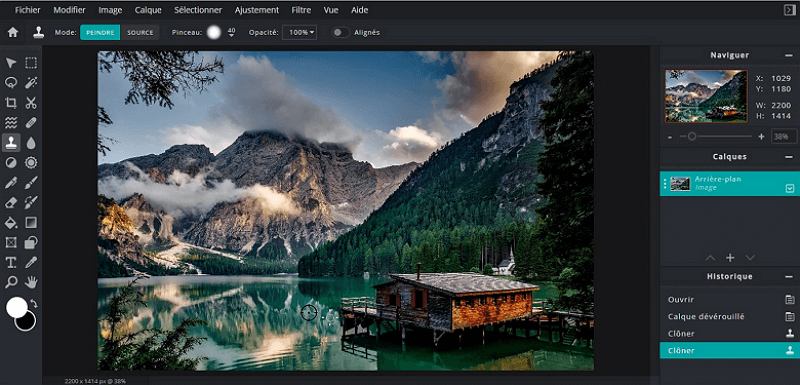Add a new layer with plus button
Viewport: 800px width, 385px height.
point(730,258)
